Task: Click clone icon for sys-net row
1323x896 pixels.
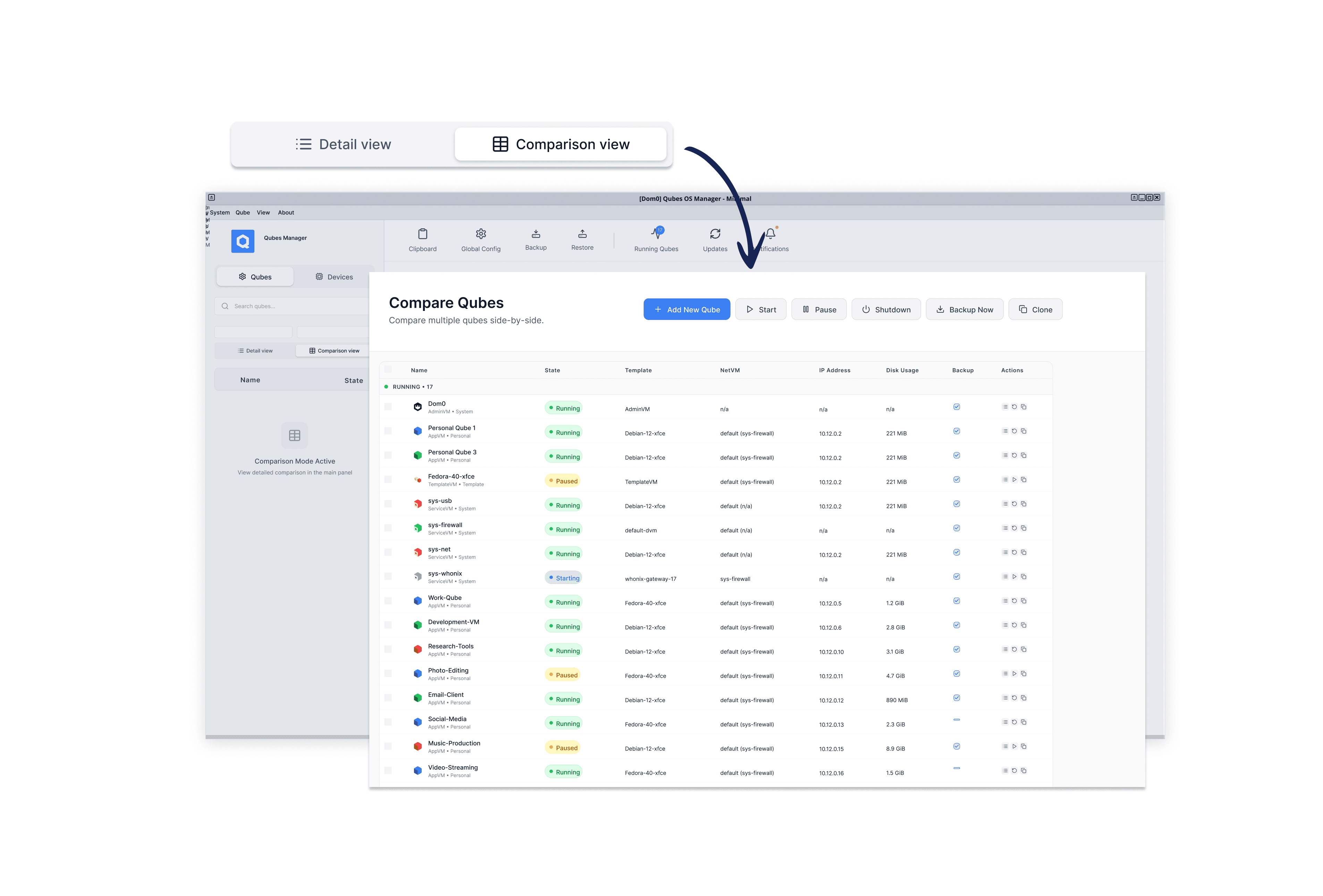Action: tap(1023, 553)
